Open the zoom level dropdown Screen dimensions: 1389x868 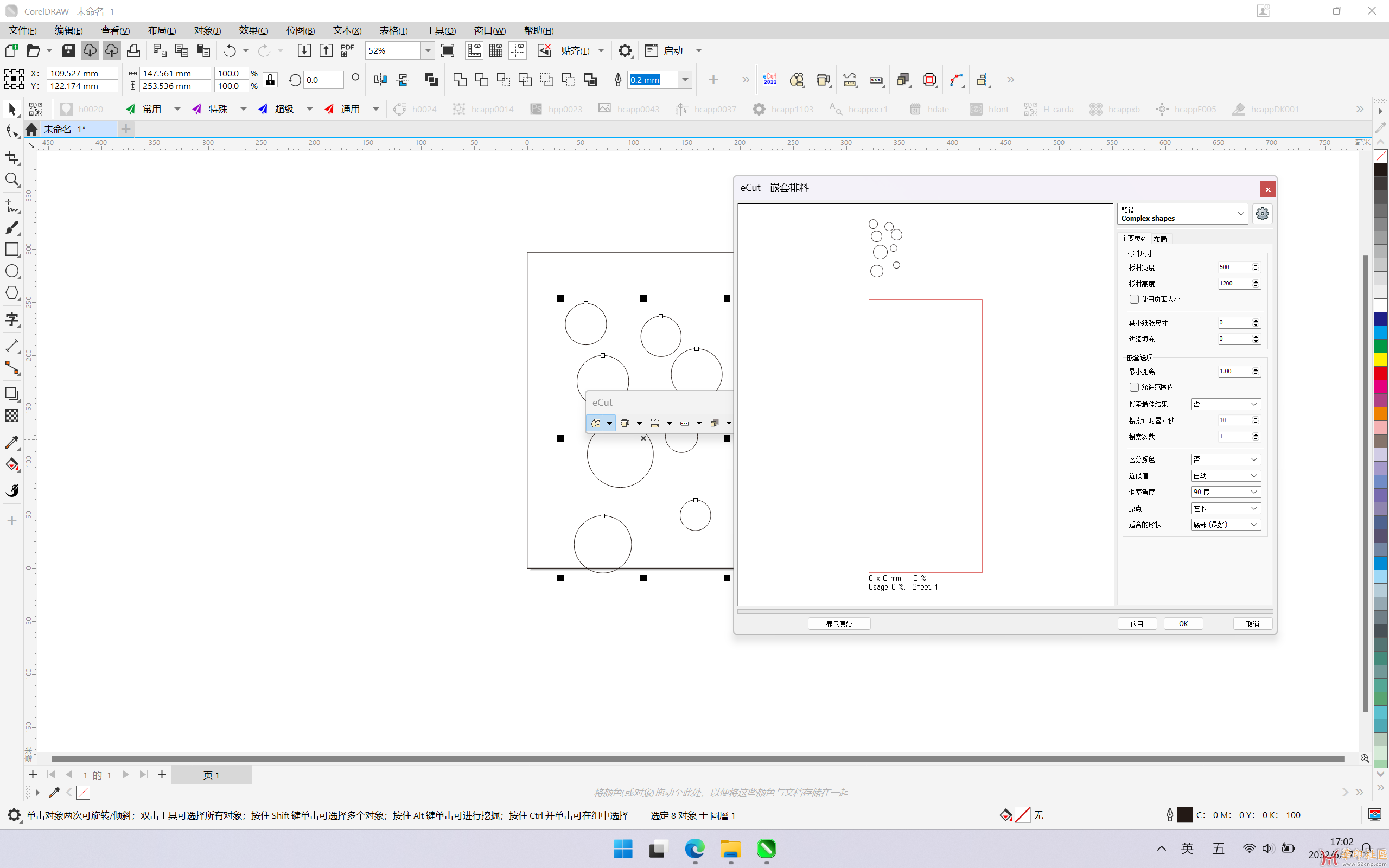click(x=428, y=50)
